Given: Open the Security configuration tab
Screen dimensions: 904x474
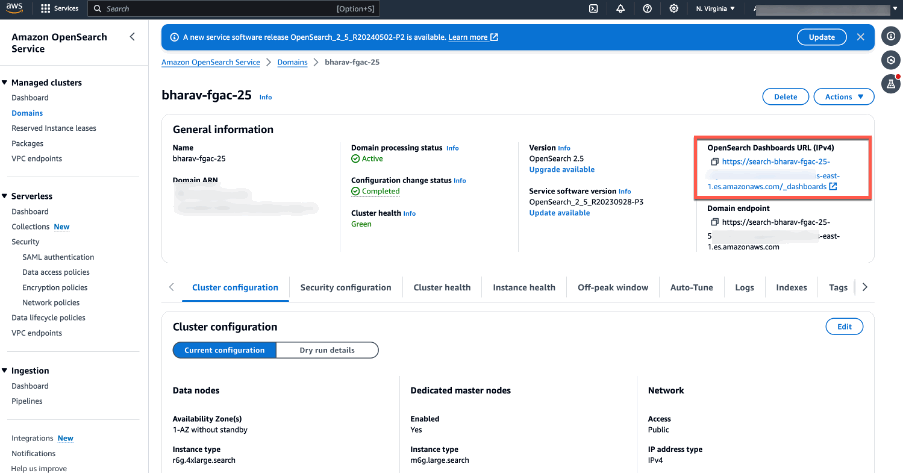Looking at the screenshot, I should pos(345,287).
